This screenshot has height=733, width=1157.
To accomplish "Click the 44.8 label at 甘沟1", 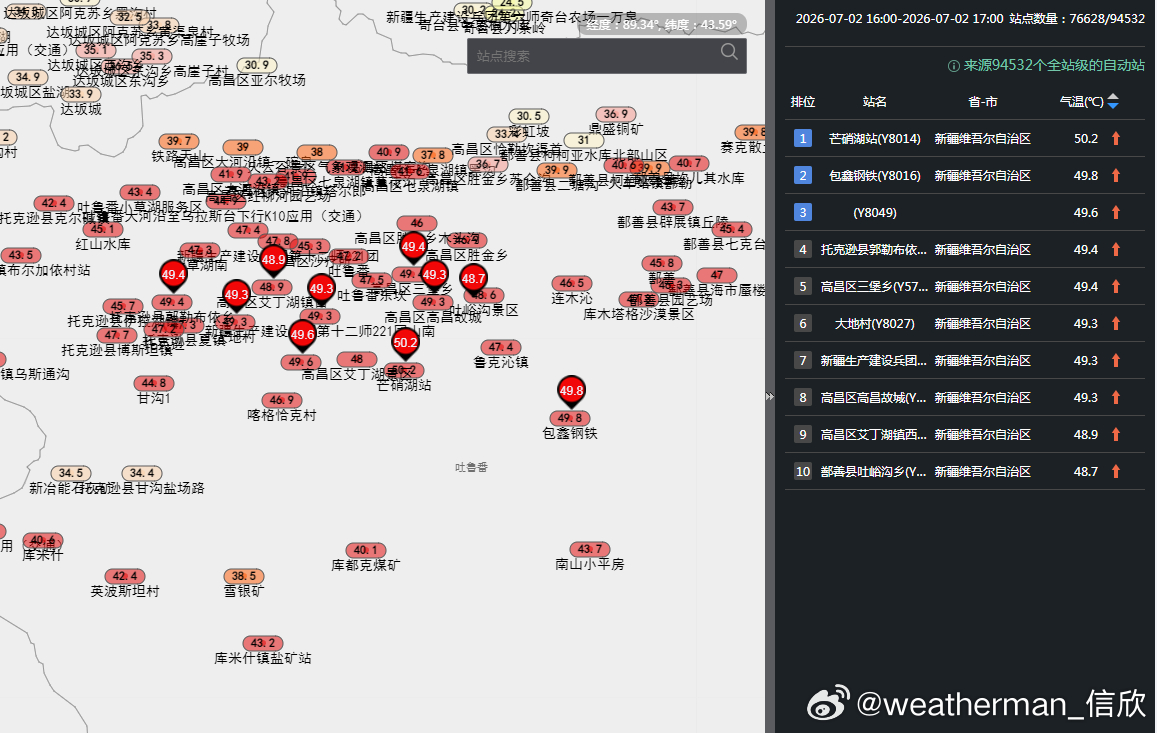I will (154, 382).
